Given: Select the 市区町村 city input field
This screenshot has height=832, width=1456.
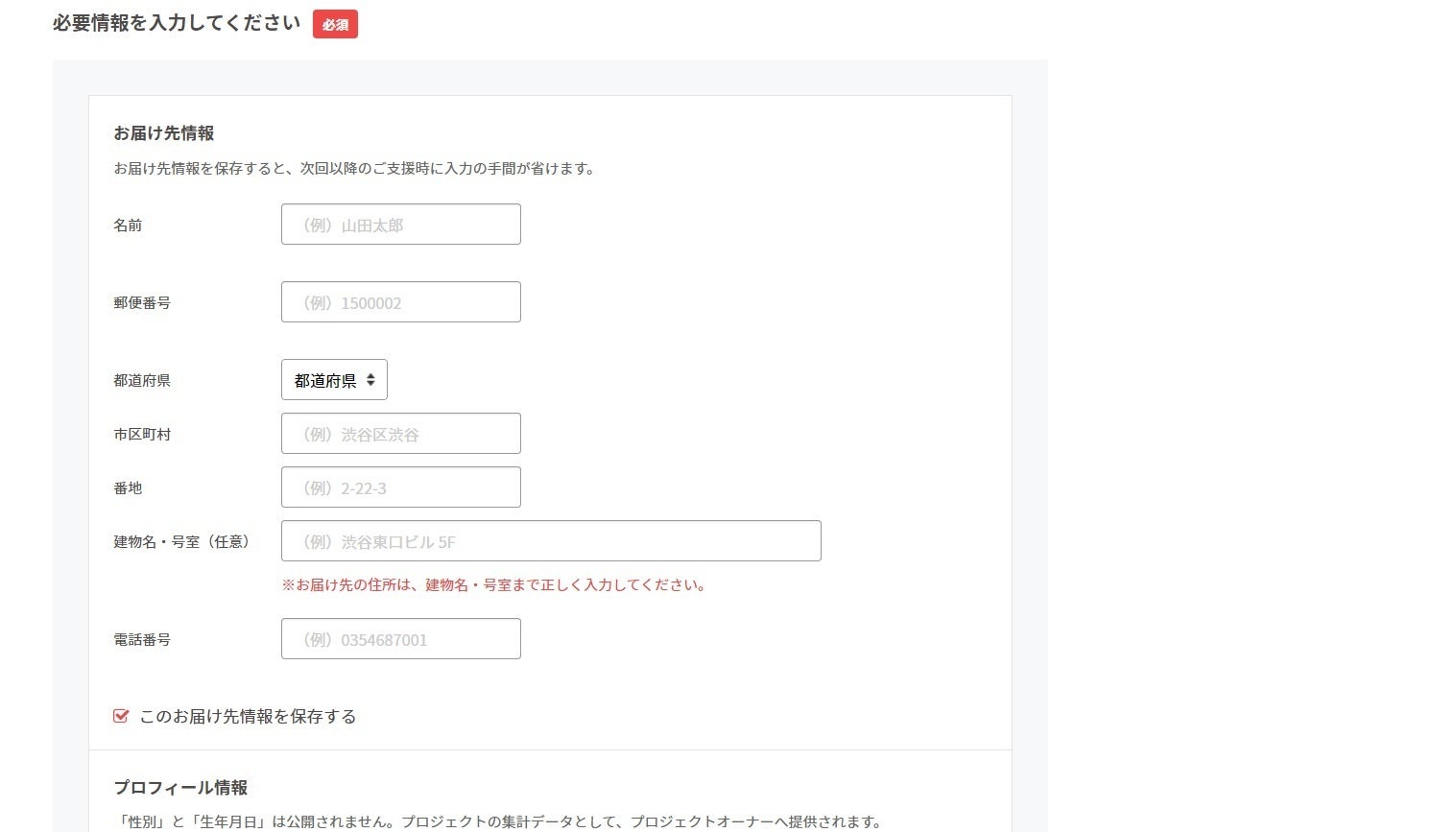Looking at the screenshot, I should [x=400, y=434].
